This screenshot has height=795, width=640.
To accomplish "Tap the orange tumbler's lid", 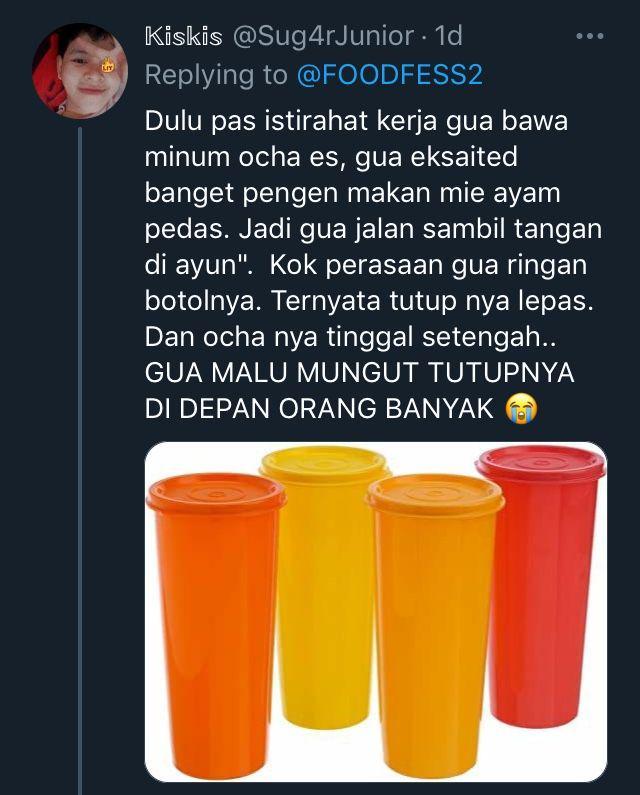I will 216,493.
